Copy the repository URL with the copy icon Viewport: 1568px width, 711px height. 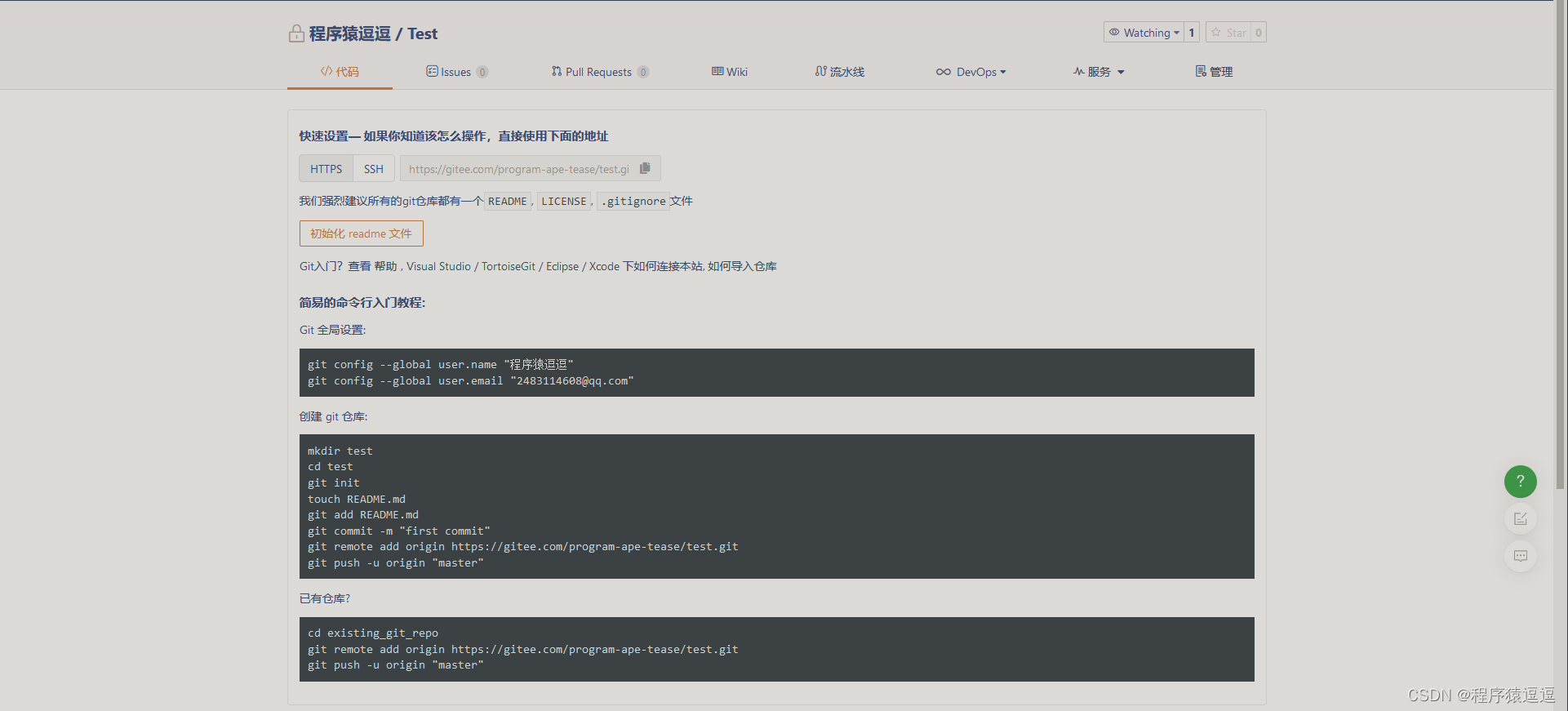point(645,168)
